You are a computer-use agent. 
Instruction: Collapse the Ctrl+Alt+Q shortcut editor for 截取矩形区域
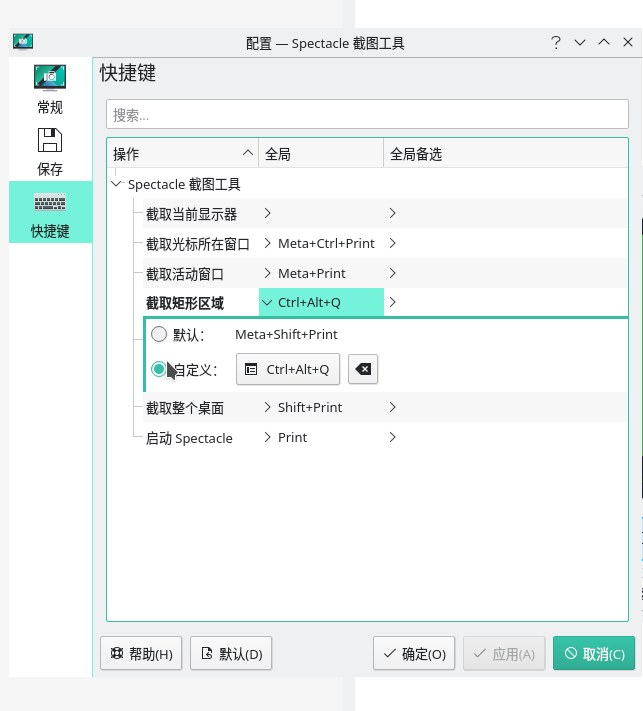pos(267,302)
